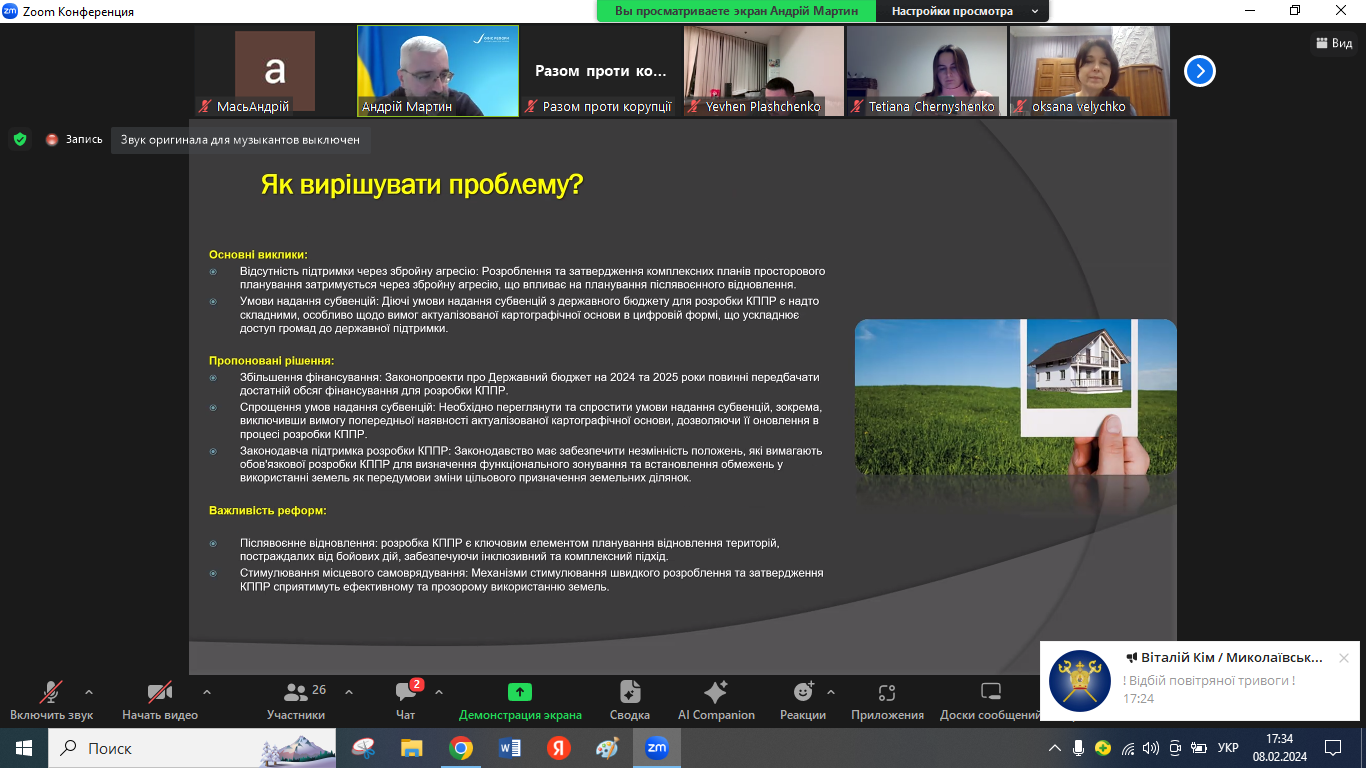Show next participants with blue arrow
Image resolution: width=1366 pixels, height=768 pixels.
1200,71
